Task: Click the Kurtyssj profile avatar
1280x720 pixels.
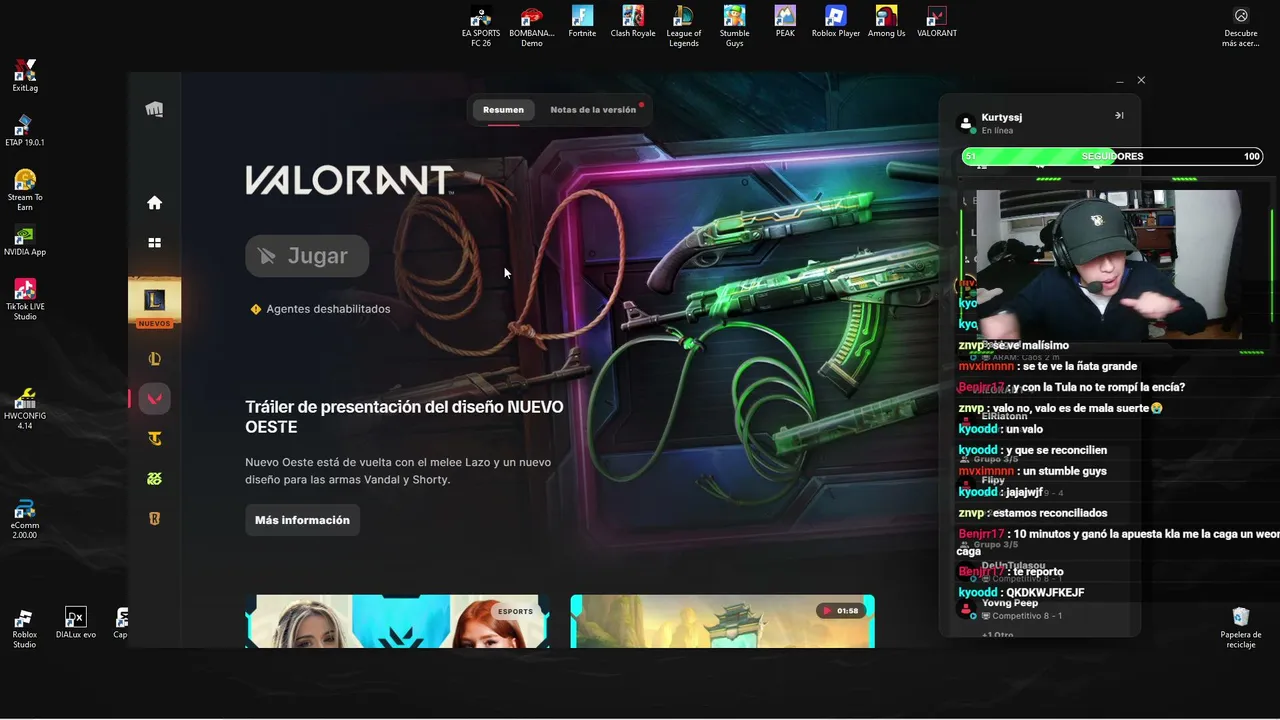Action: [966, 123]
